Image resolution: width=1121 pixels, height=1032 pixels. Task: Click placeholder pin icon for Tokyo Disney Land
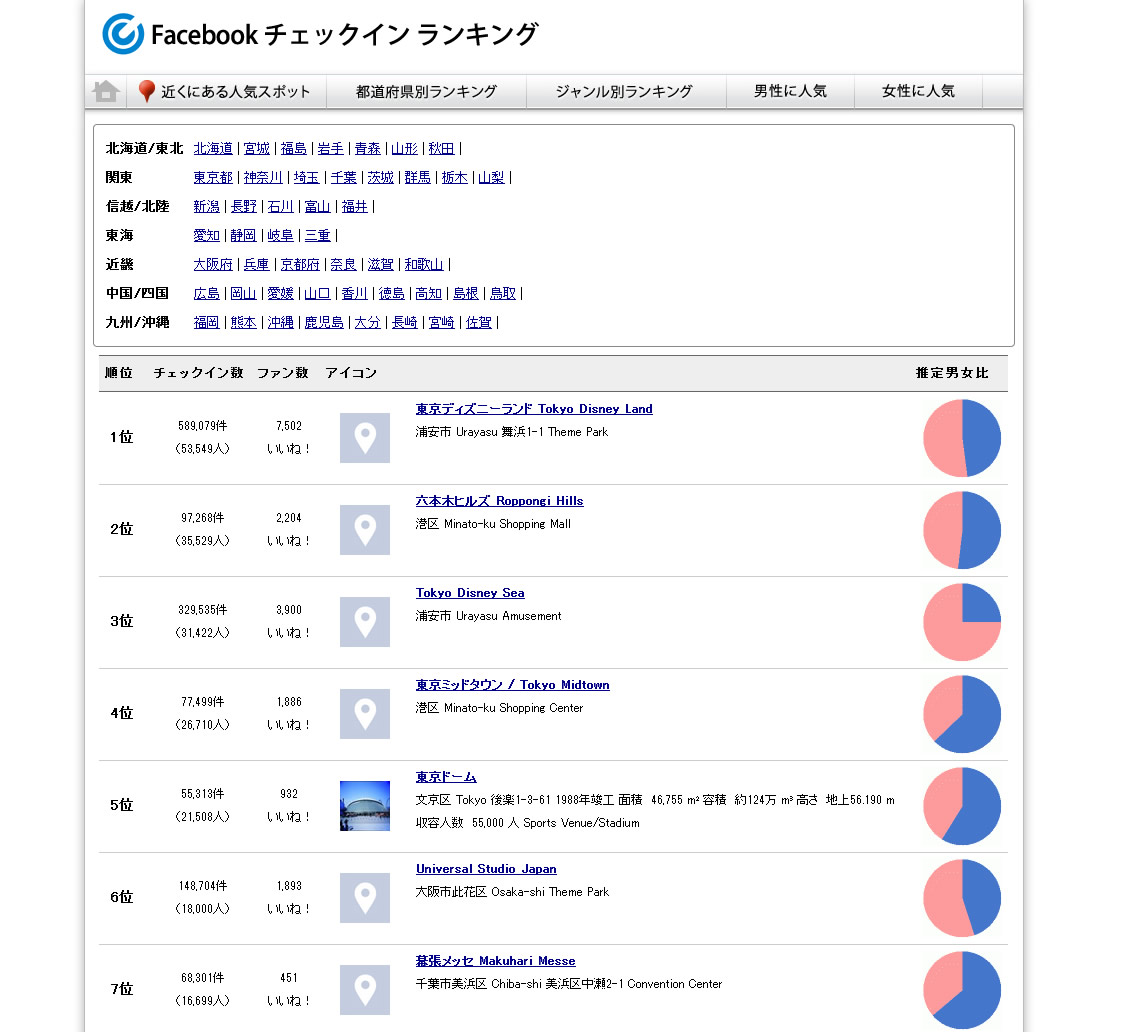365,437
